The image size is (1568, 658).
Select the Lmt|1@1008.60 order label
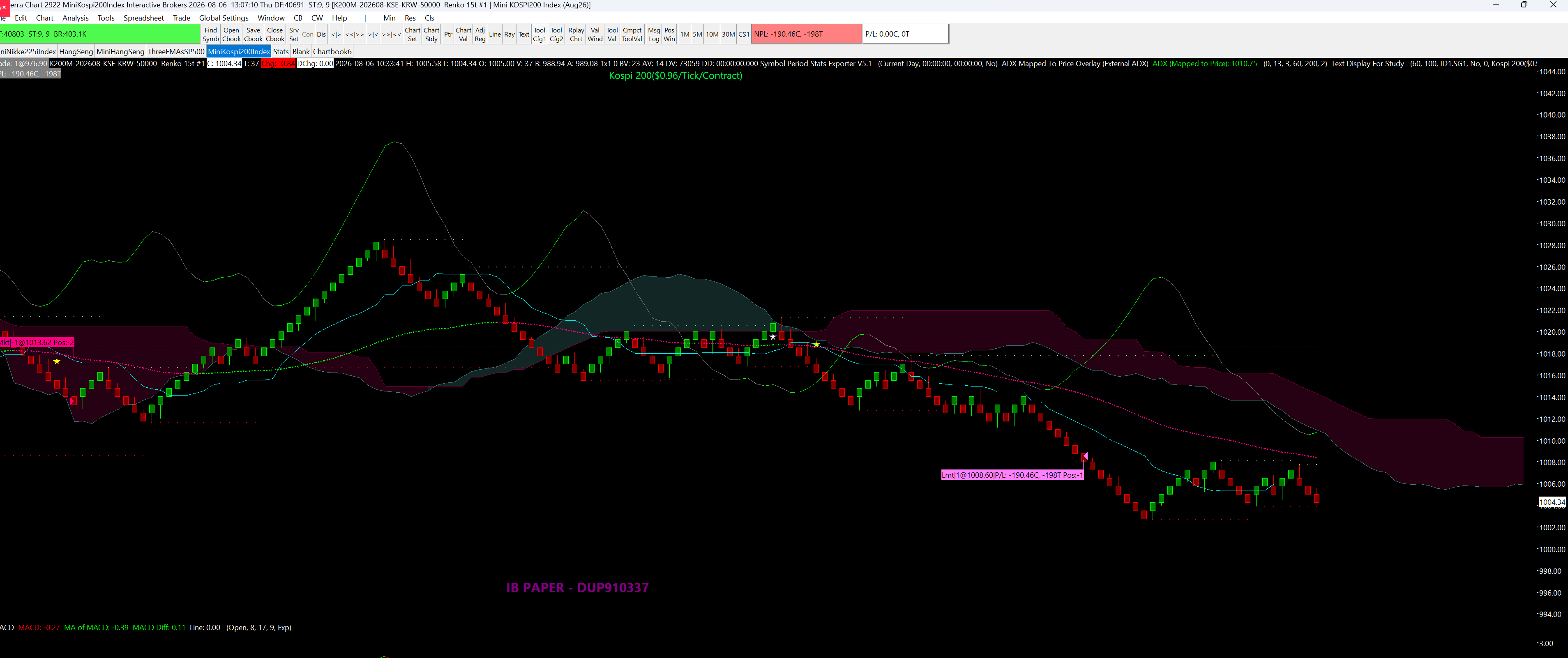(x=1012, y=475)
